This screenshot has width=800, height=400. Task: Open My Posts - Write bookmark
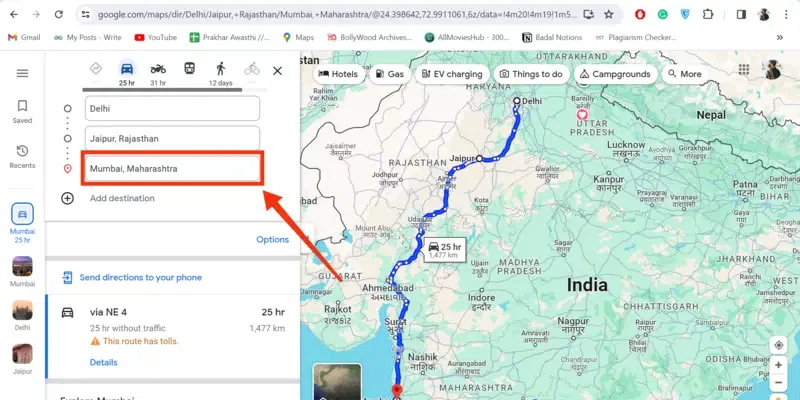(x=88, y=37)
